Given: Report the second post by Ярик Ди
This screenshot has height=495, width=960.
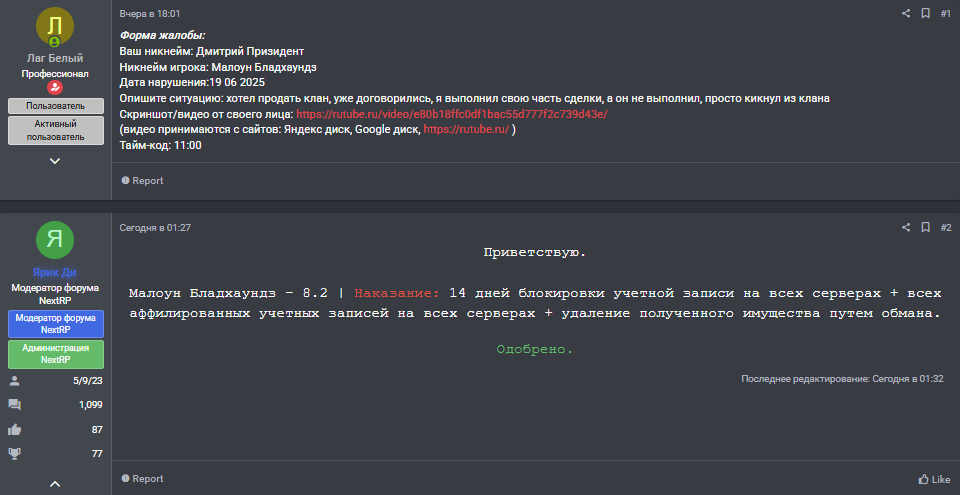Looking at the screenshot, I should [142, 479].
